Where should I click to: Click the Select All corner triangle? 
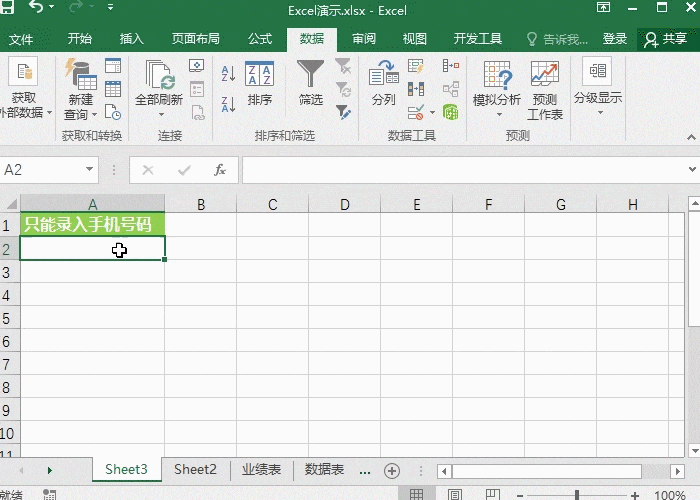coord(11,204)
